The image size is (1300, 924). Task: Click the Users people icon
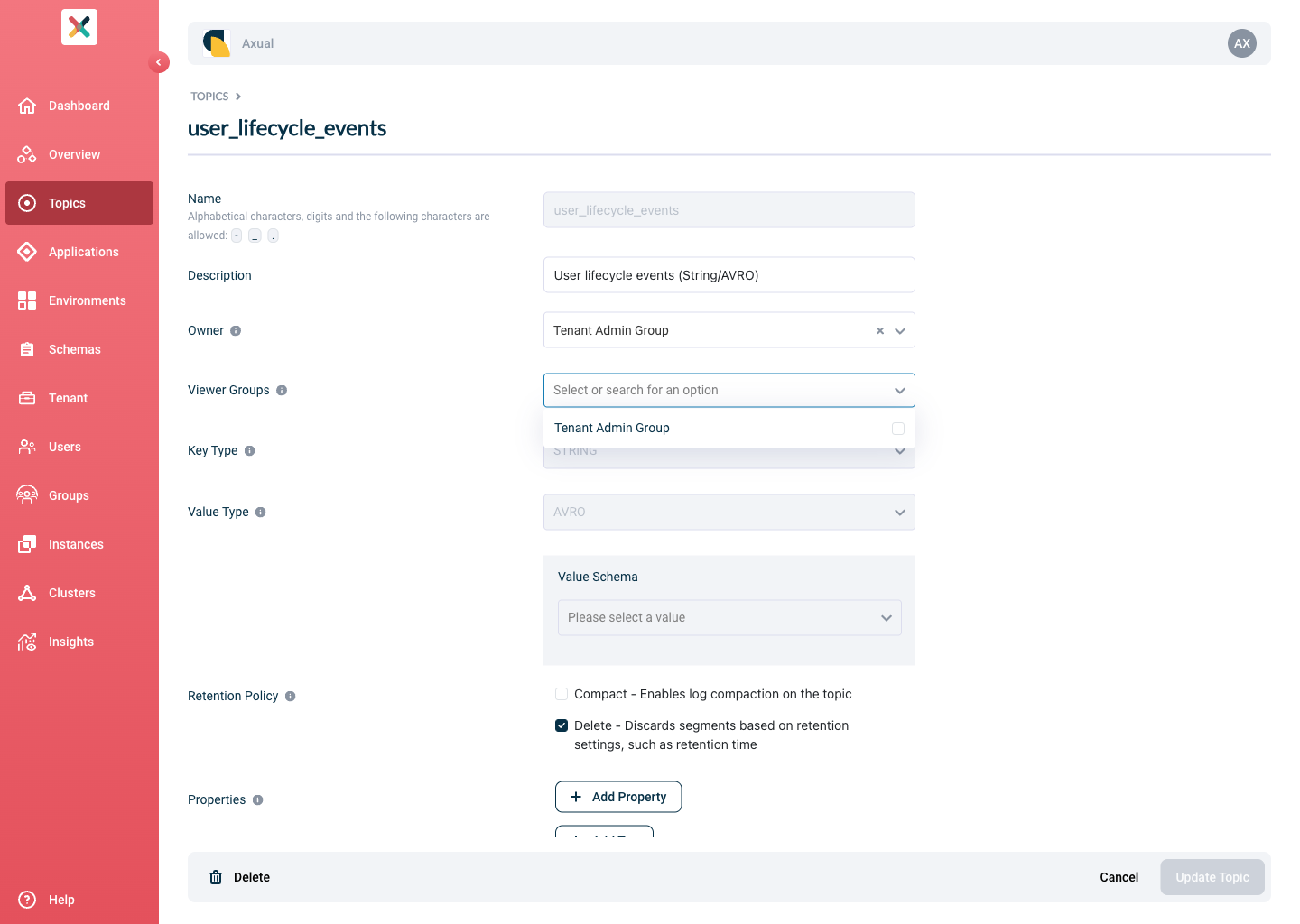coord(27,447)
